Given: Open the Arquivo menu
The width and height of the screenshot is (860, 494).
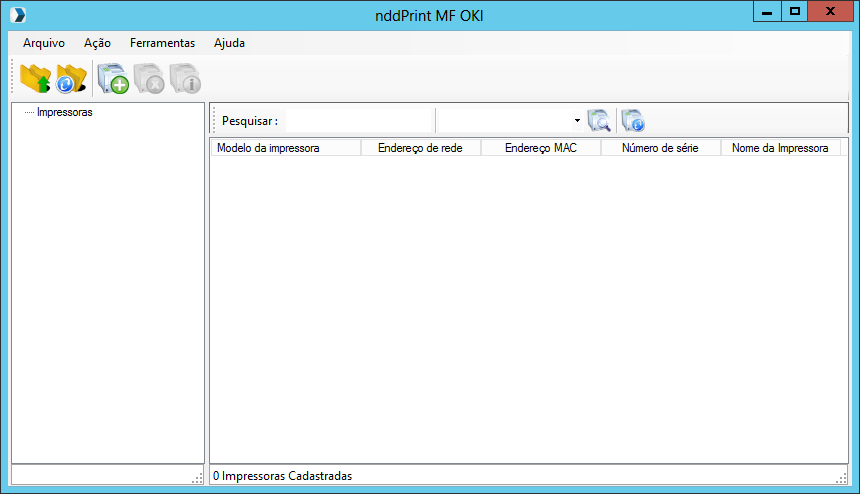Looking at the screenshot, I should (x=44, y=43).
